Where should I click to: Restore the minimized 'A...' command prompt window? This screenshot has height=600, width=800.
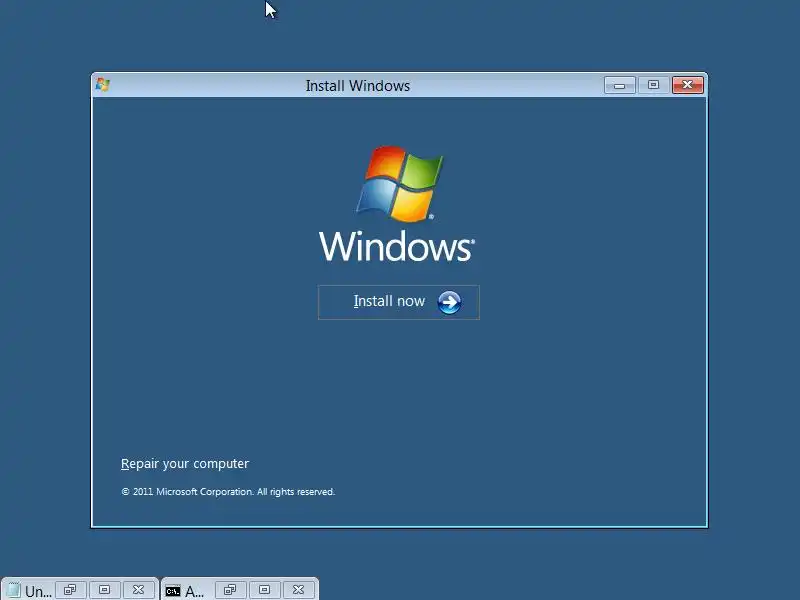coord(230,590)
